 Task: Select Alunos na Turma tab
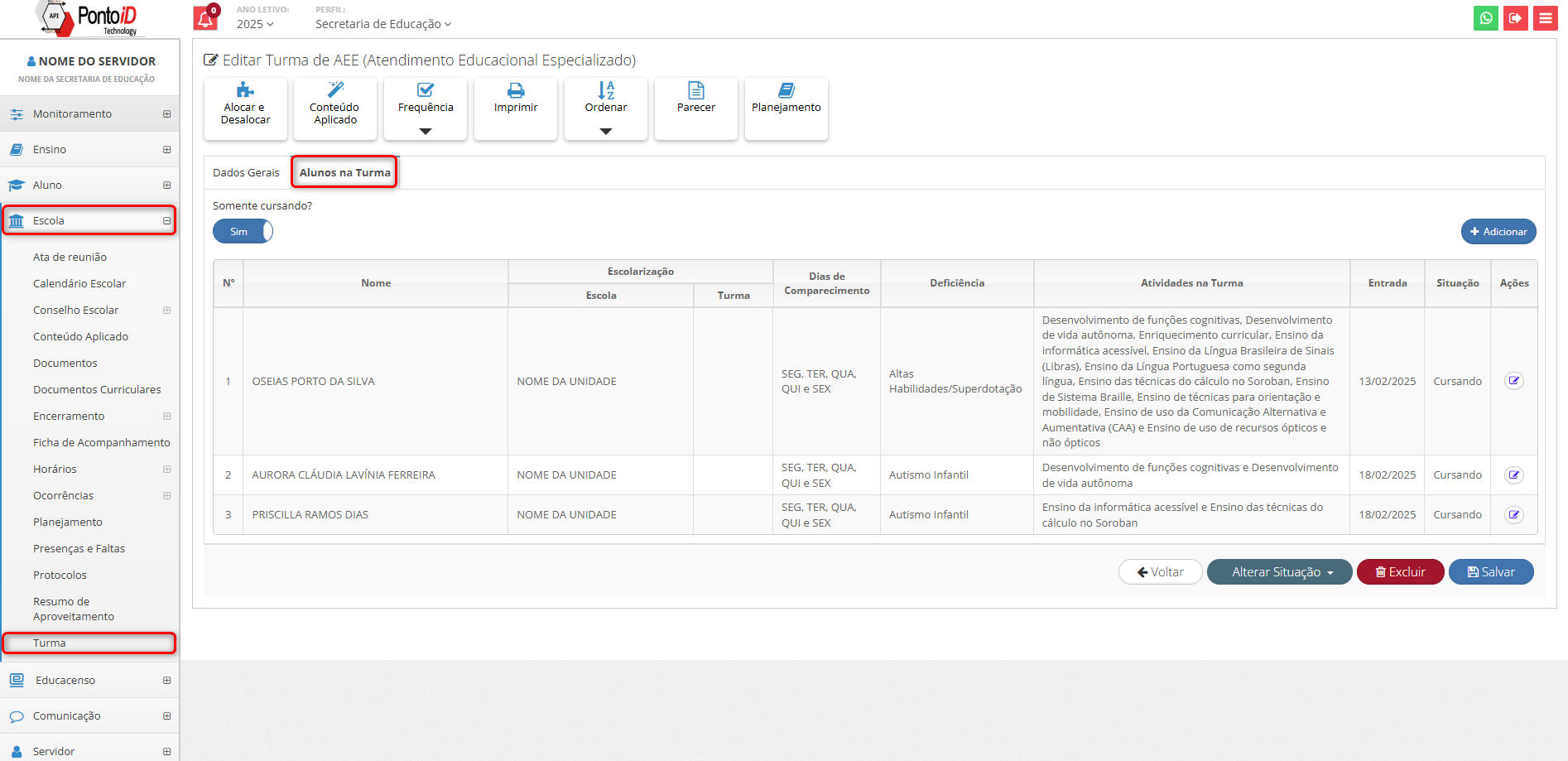point(344,172)
